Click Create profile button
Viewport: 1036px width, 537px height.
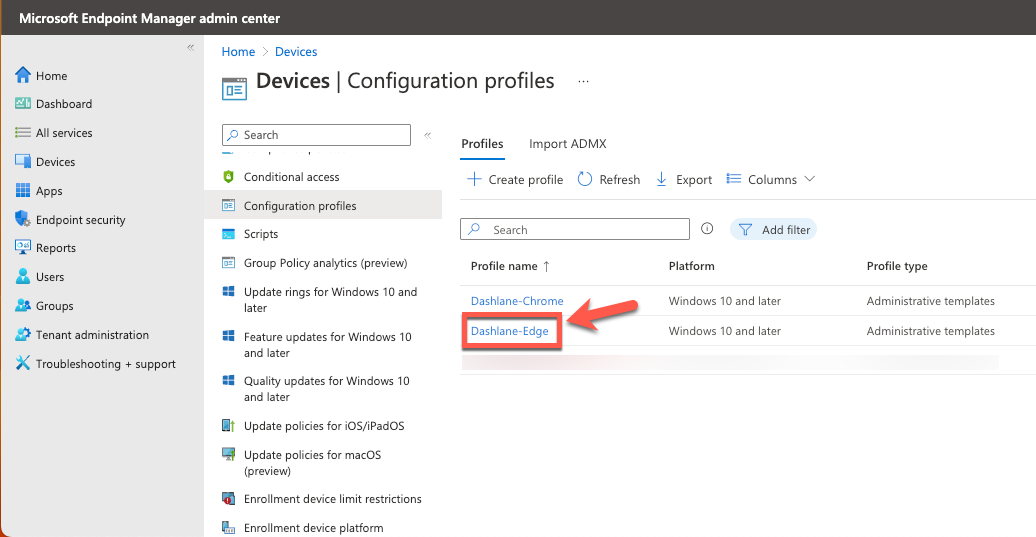point(515,179)
